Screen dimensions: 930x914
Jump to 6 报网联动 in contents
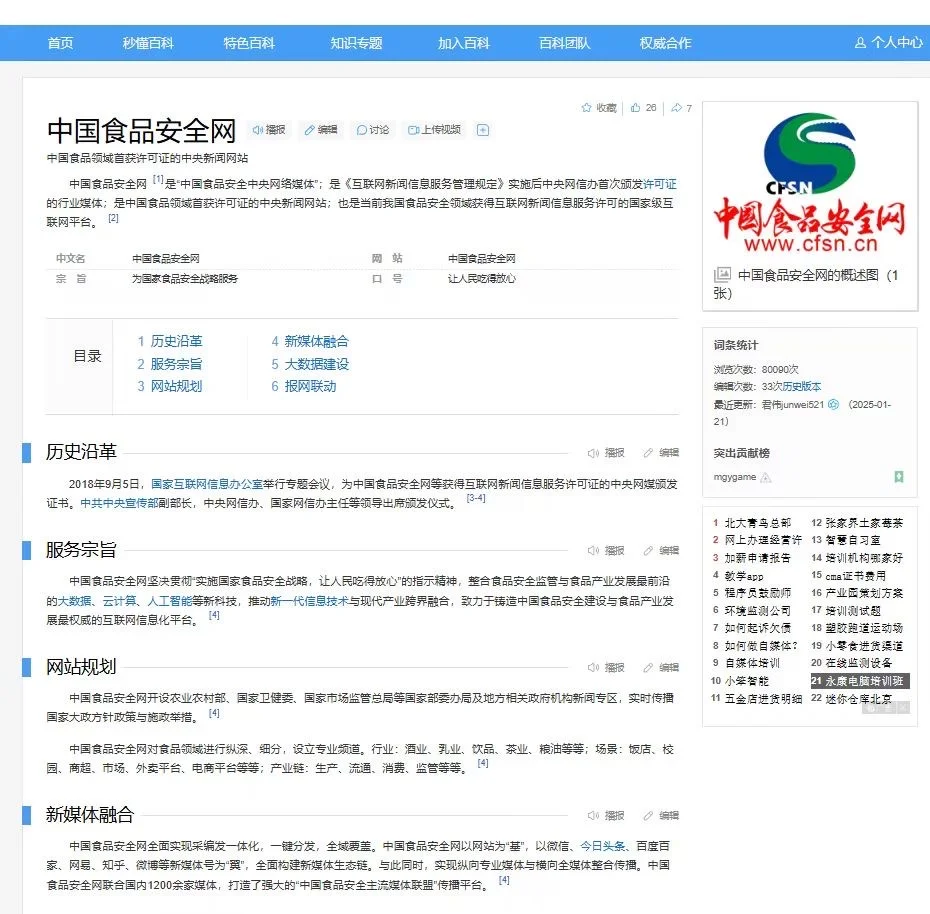click(304, 386)
